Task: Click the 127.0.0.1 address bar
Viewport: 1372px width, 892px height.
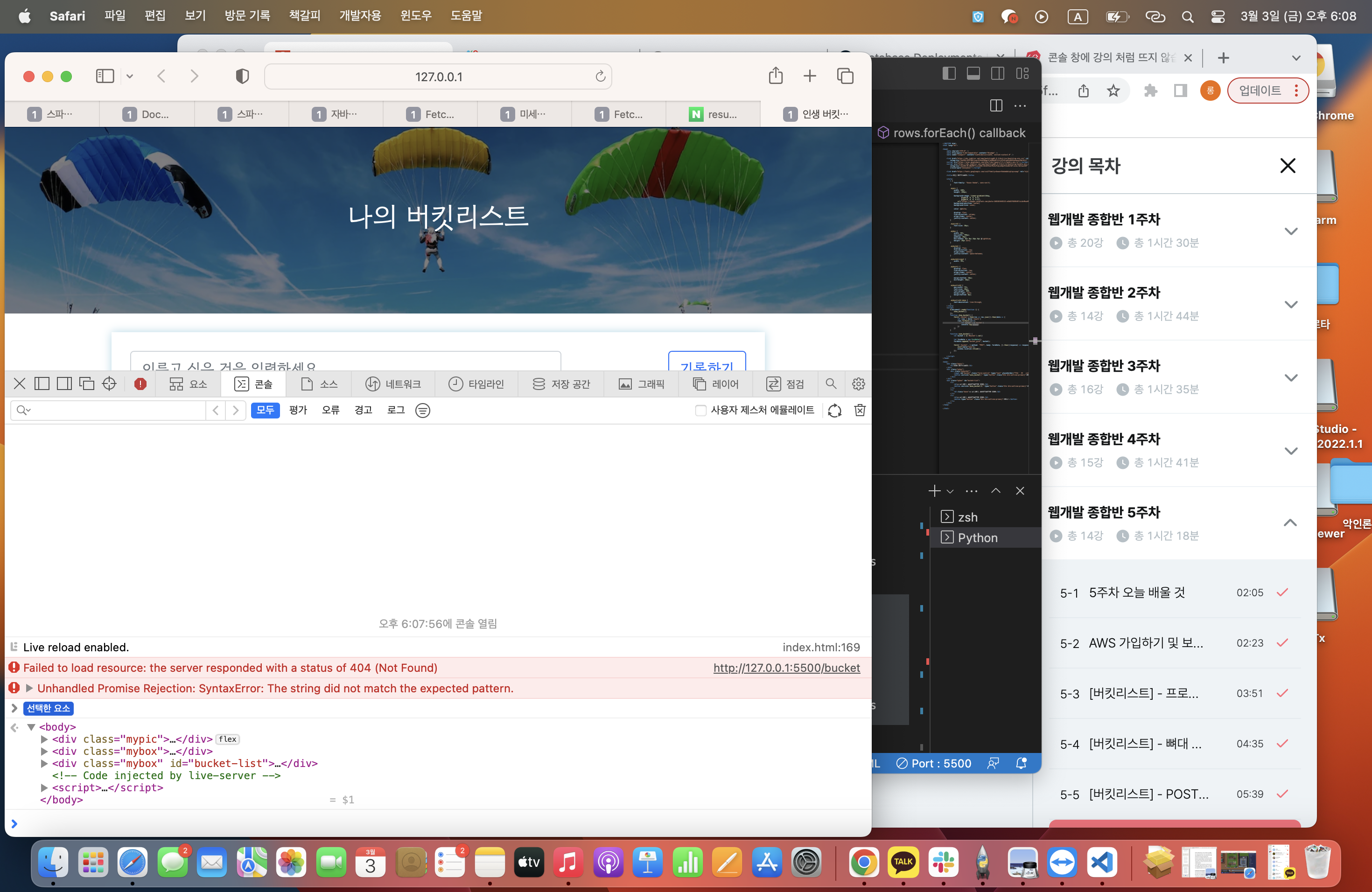Action: (438, 77)
